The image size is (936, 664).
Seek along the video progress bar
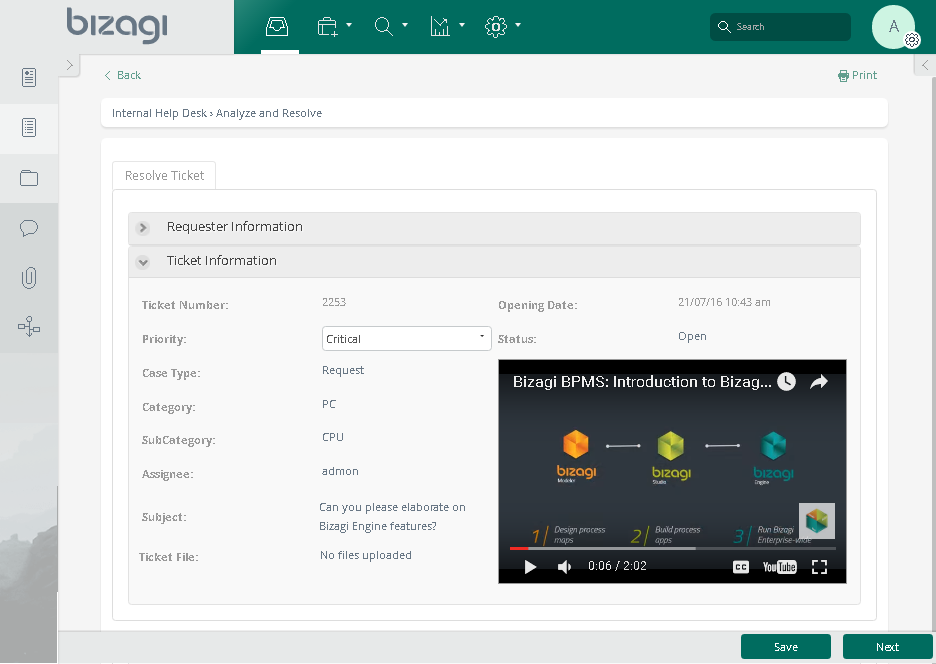click(x=673, y=548)
